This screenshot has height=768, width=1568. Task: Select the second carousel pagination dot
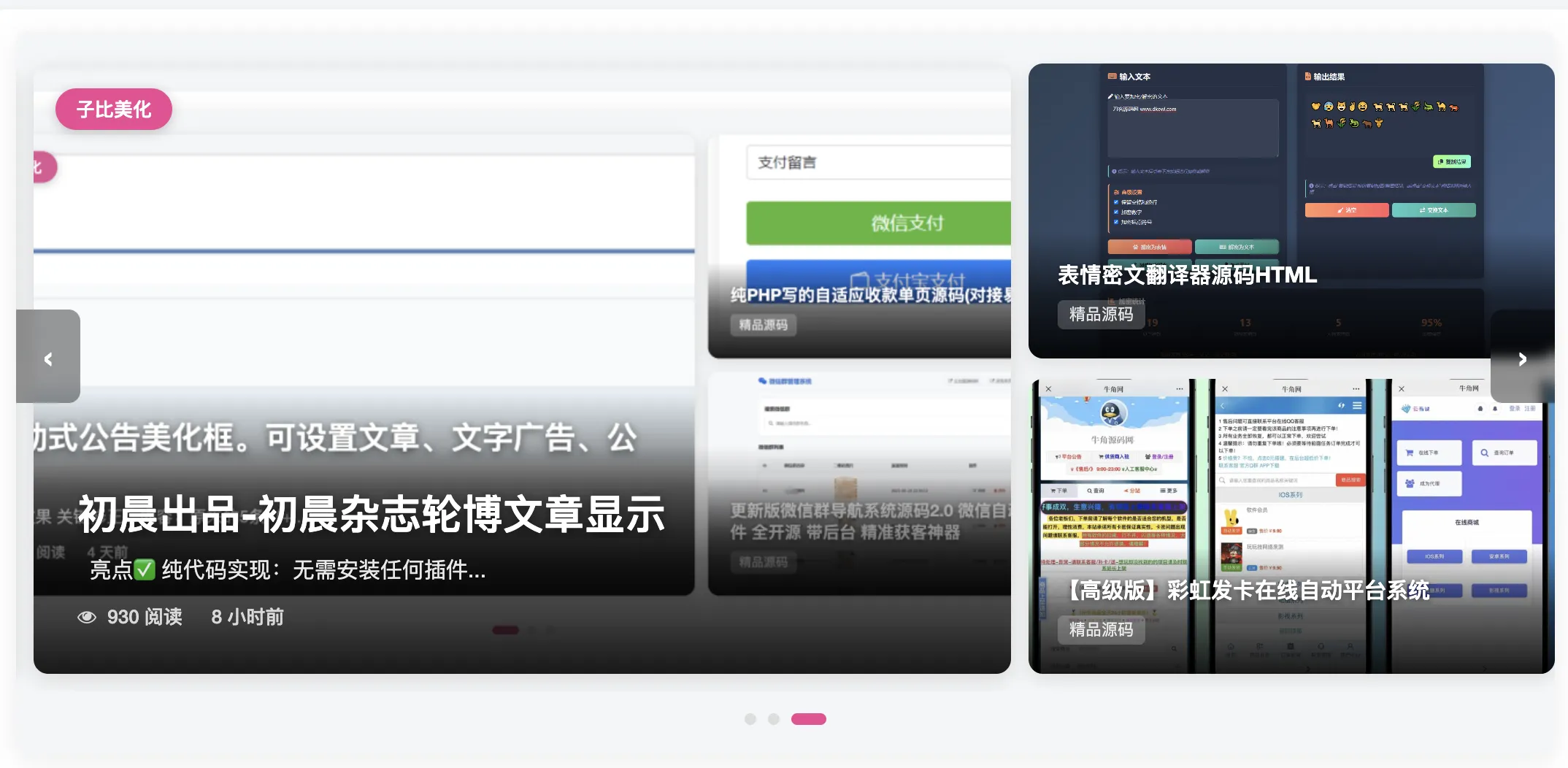[x=774, y=719]
